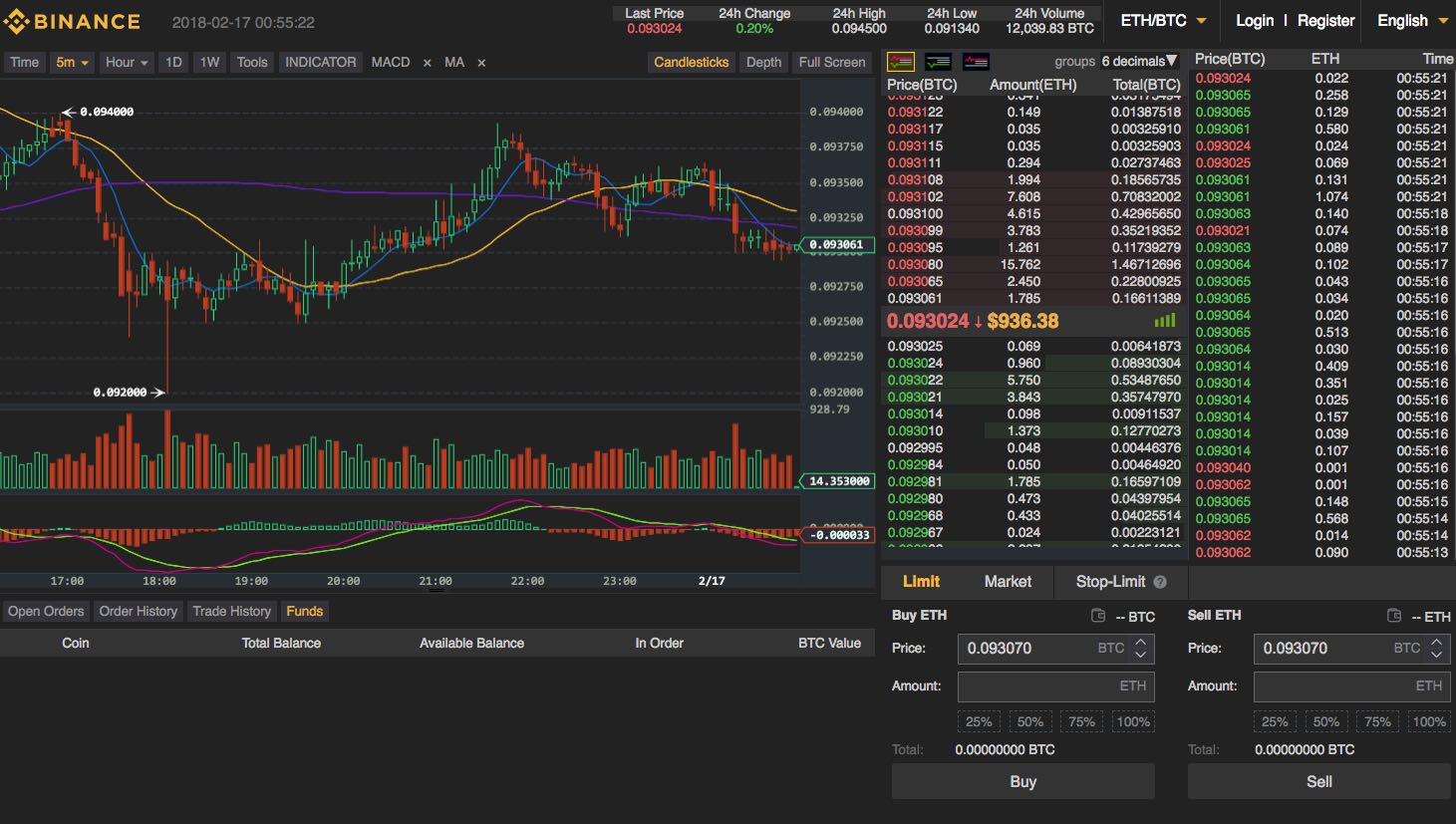Select the sell-orders-only order book view icon
Screen dimensions: 1456x824
[x=975, y=62]
